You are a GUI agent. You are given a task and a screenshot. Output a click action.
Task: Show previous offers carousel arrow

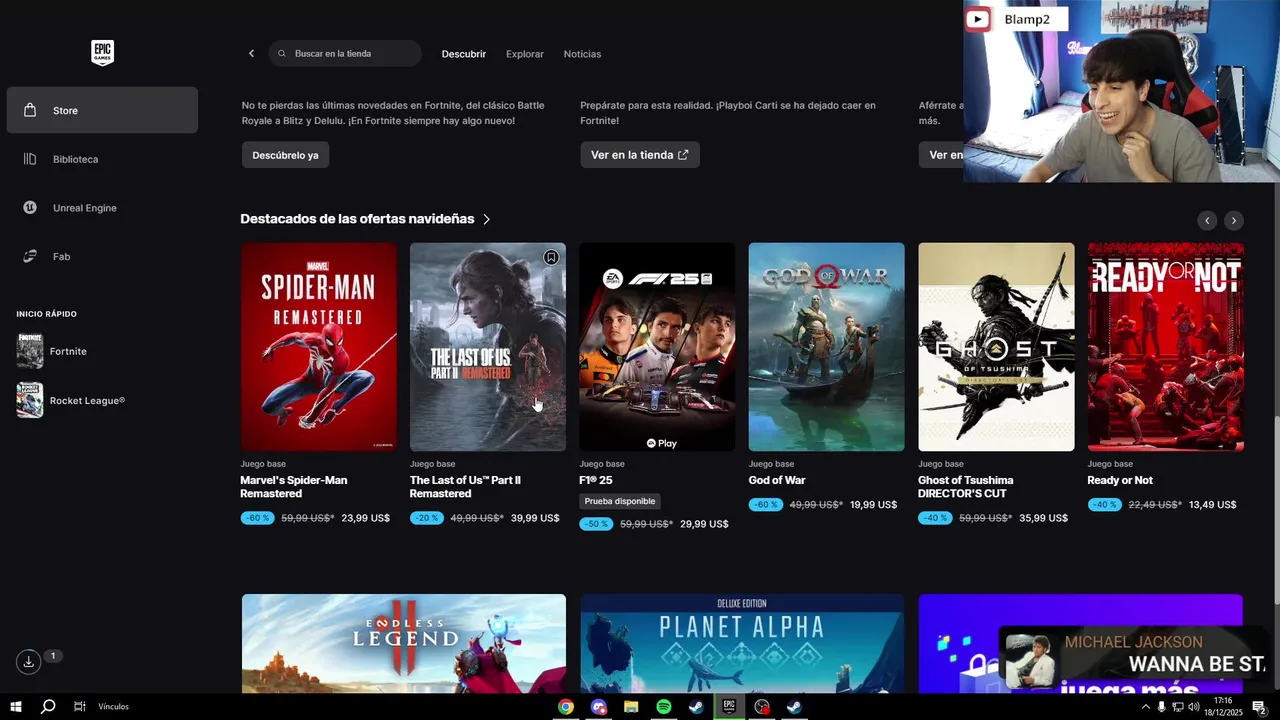coord(1207,221)
